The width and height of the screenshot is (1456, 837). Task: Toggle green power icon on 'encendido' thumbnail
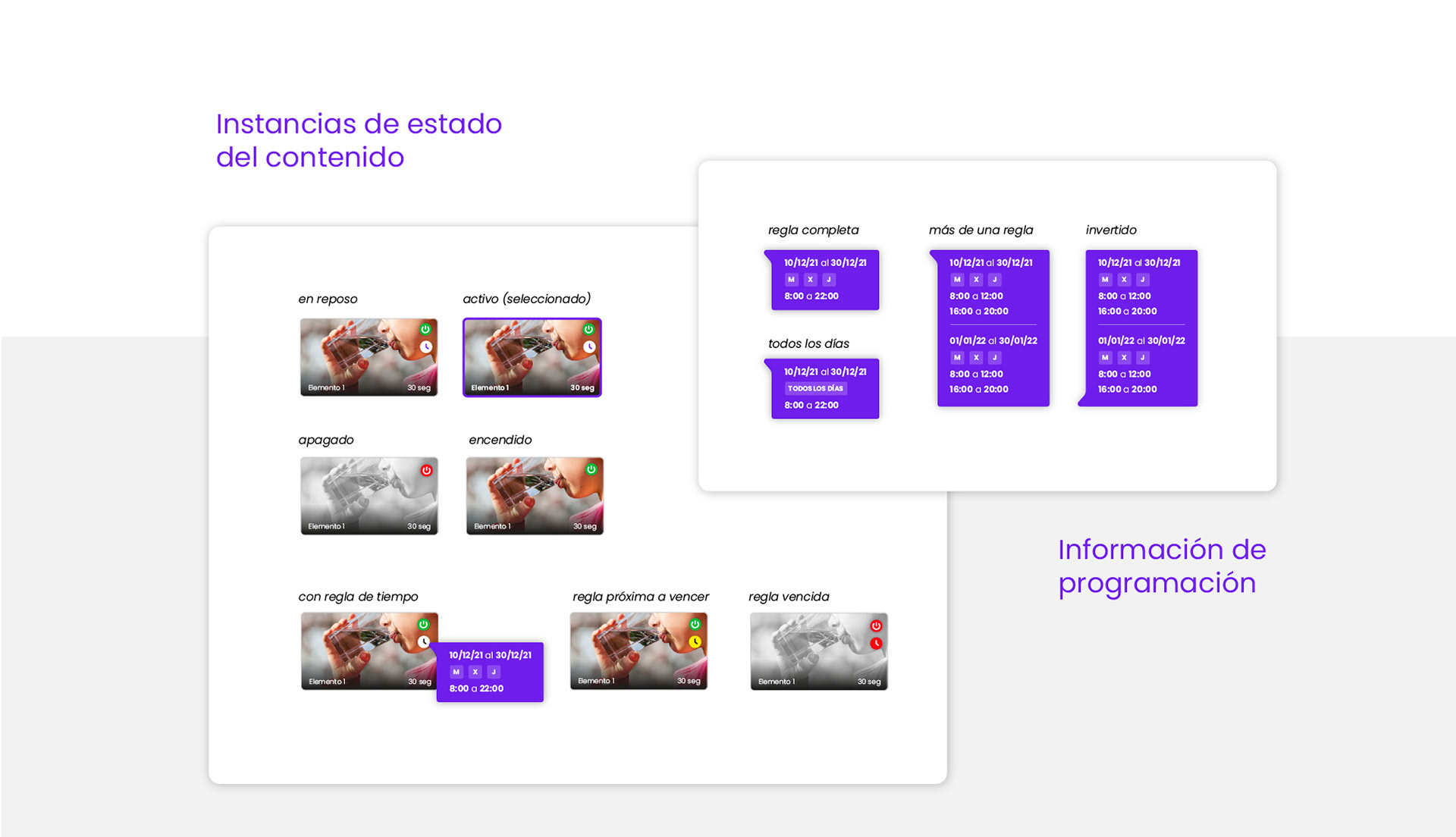pyautogui.click(x=591, y=469)
